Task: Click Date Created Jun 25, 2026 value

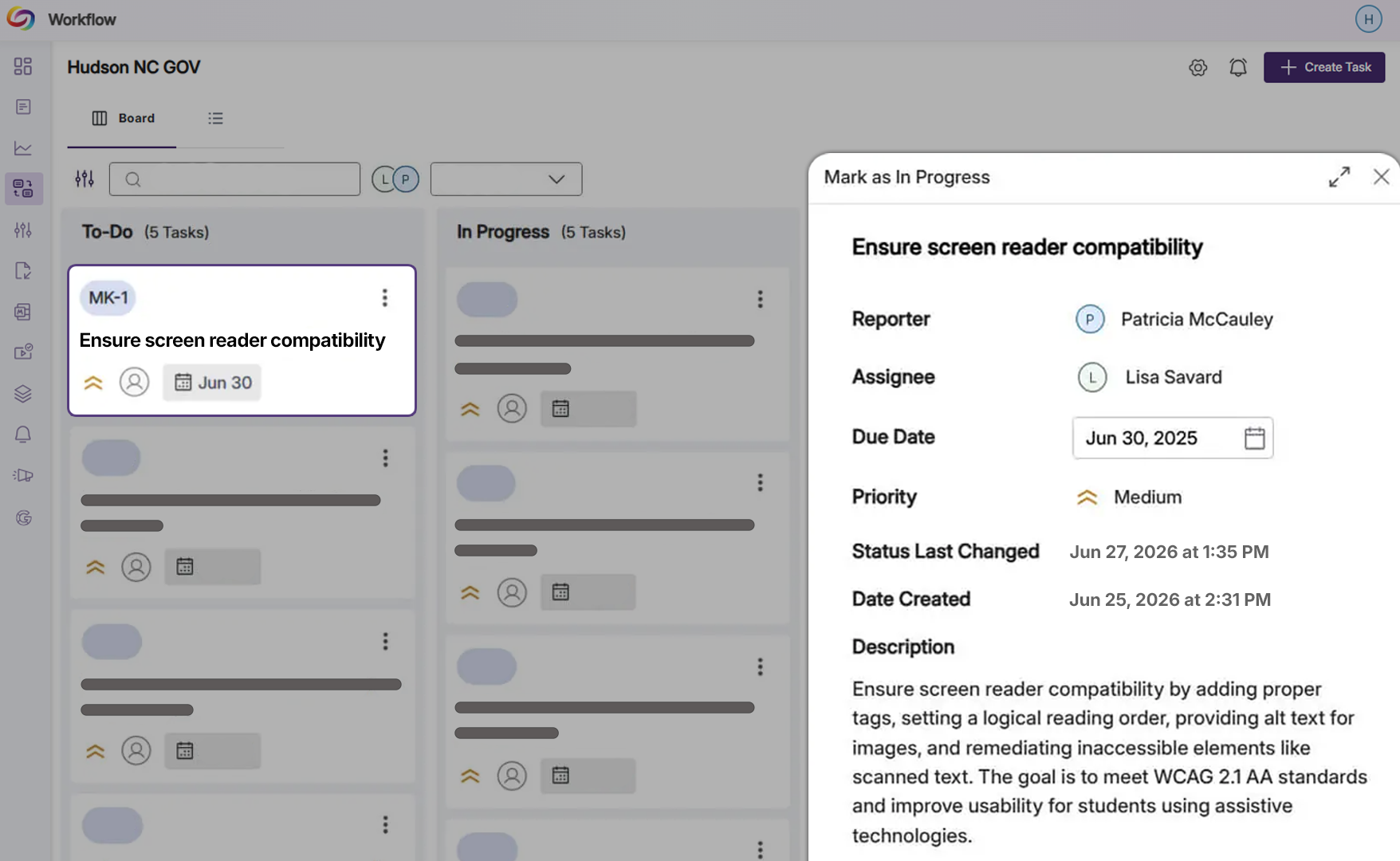Action: point(1170,600)
